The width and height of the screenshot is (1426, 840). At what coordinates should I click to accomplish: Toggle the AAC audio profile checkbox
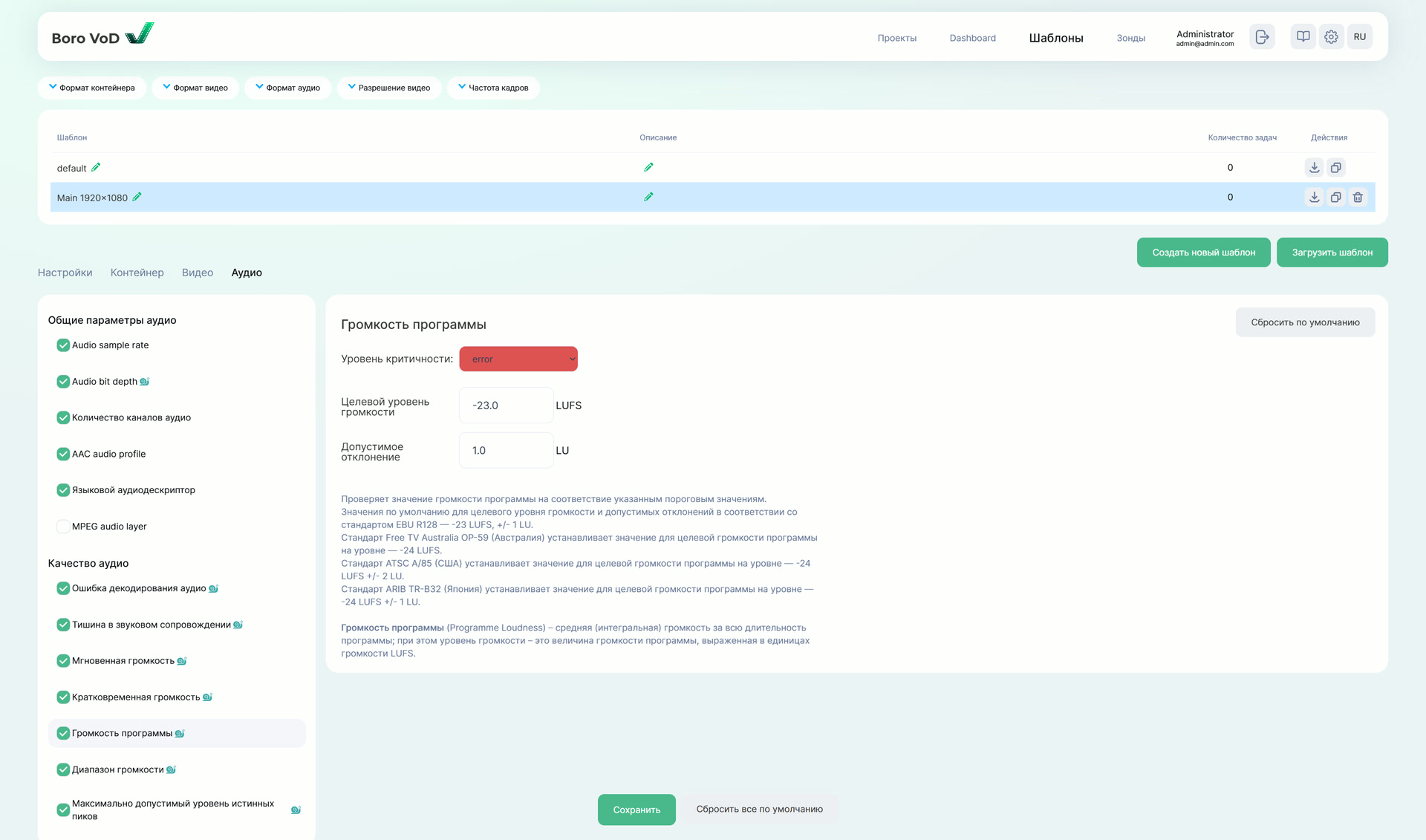[63, 454]
